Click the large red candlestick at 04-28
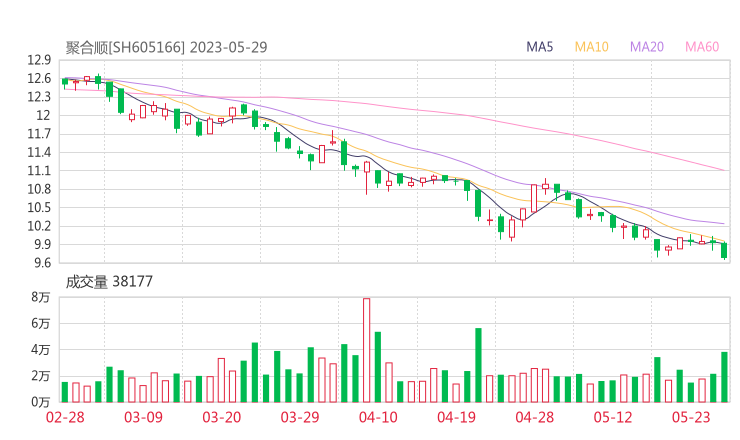The width and height of the screenshot is (740, 440). coord(534,198)
